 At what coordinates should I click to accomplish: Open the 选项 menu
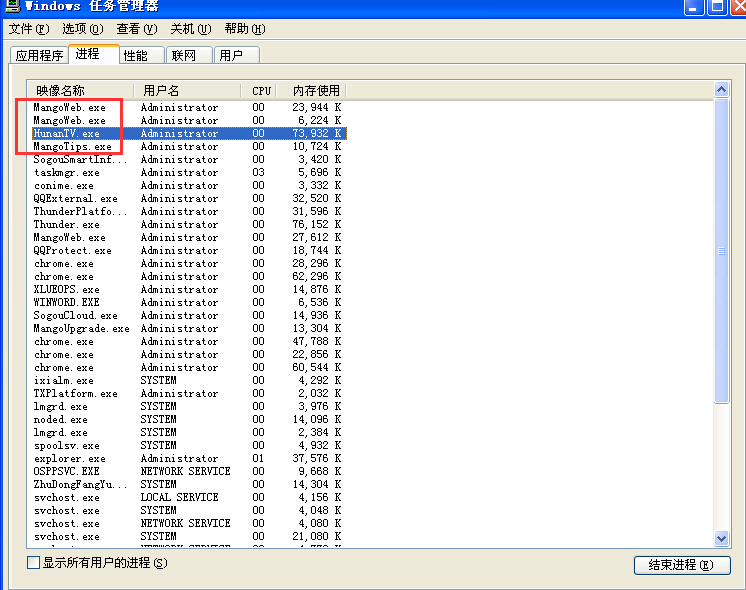pos(82,29)
